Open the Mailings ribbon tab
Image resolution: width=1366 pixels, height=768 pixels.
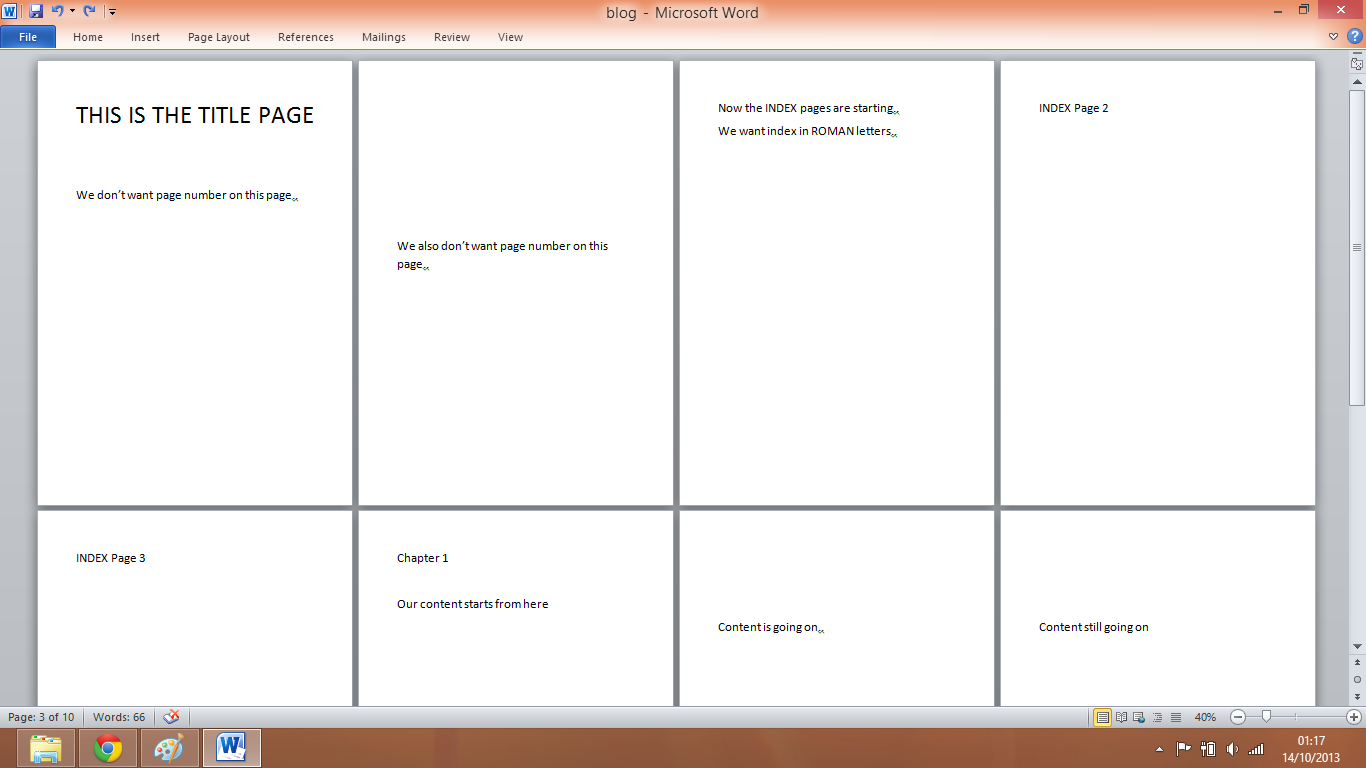tap(383, 37)
